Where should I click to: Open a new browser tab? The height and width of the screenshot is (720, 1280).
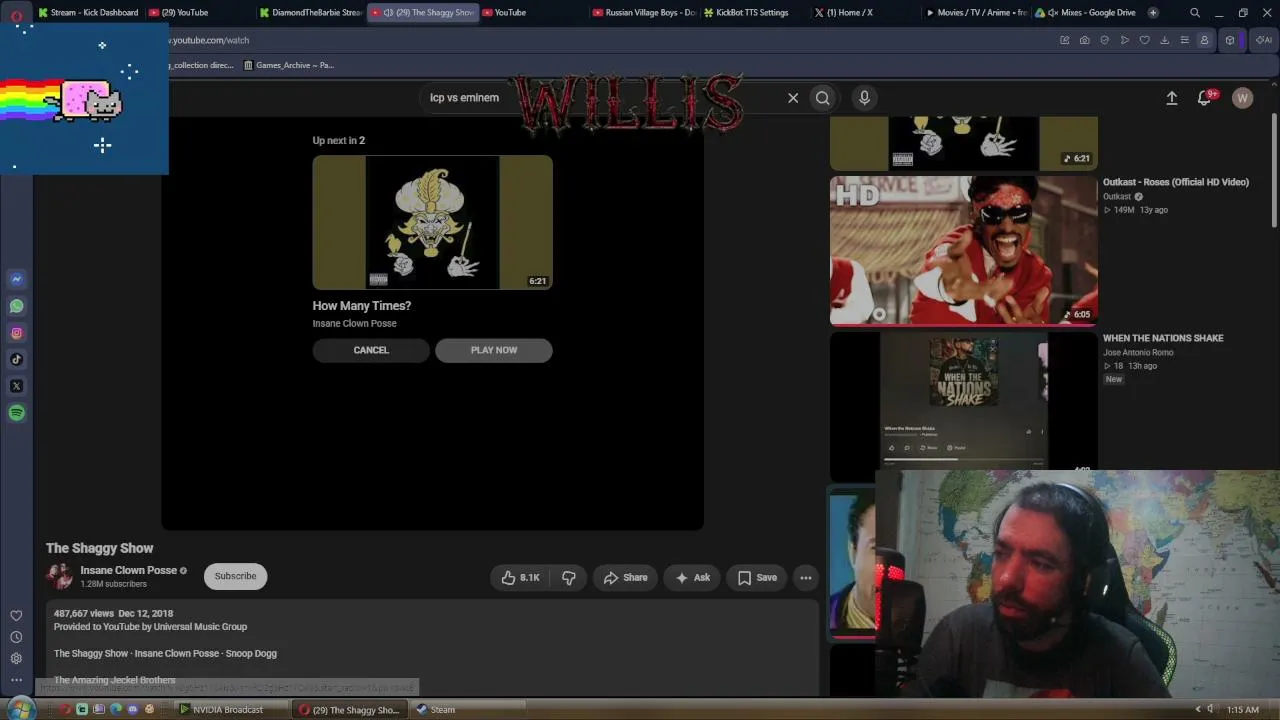(1153, 13)
